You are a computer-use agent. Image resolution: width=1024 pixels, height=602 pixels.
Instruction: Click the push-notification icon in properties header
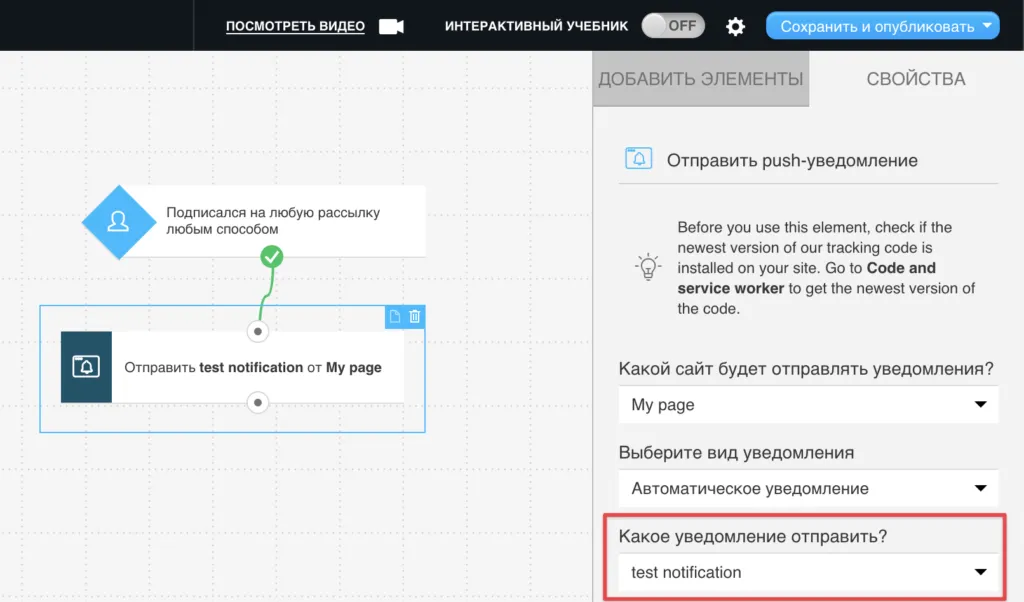coord(638,159)
